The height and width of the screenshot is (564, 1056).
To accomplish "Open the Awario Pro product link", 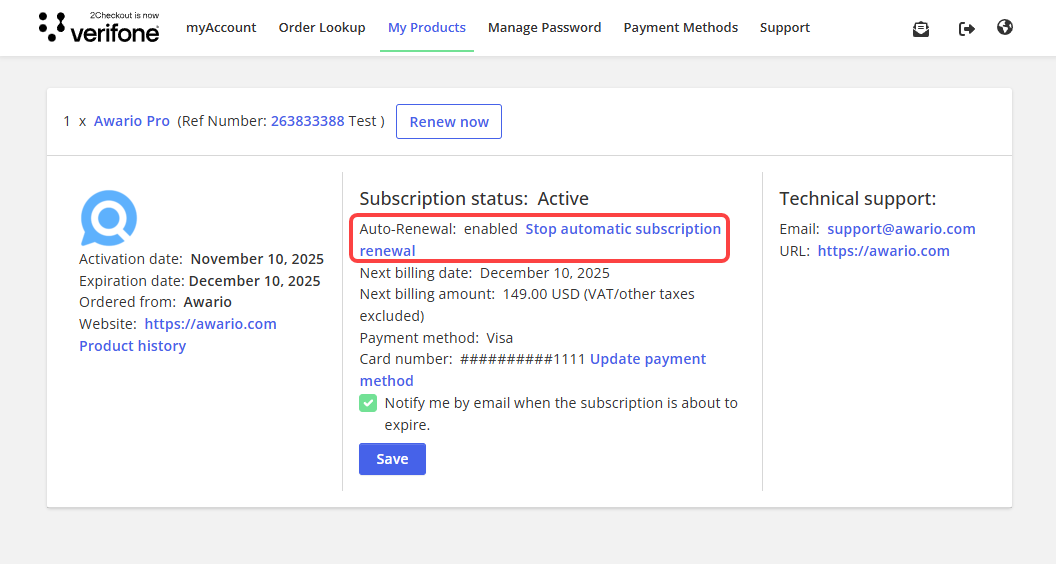I will (x=132, y=121).
